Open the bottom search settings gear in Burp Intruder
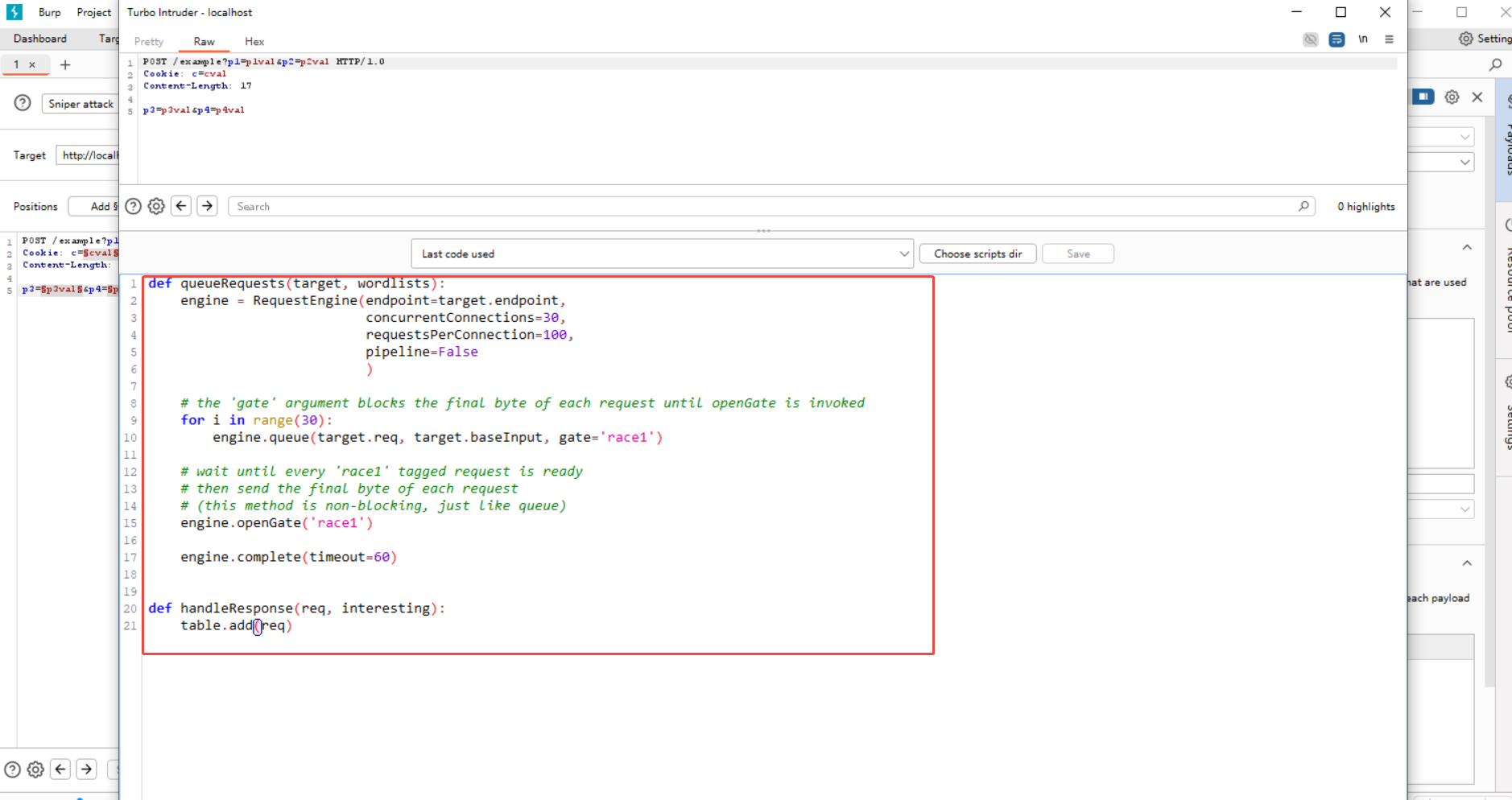 pyautogui.click(x=35, y=769)
